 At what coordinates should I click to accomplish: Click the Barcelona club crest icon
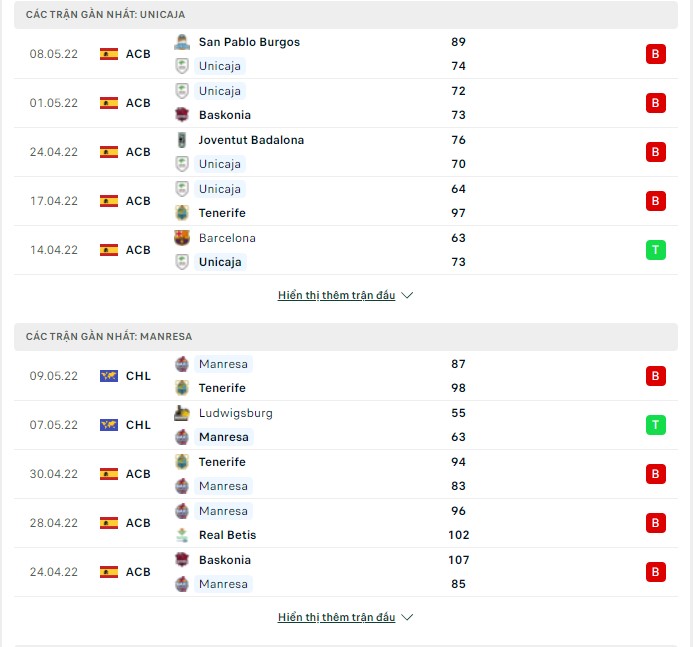tap(182, 238)
